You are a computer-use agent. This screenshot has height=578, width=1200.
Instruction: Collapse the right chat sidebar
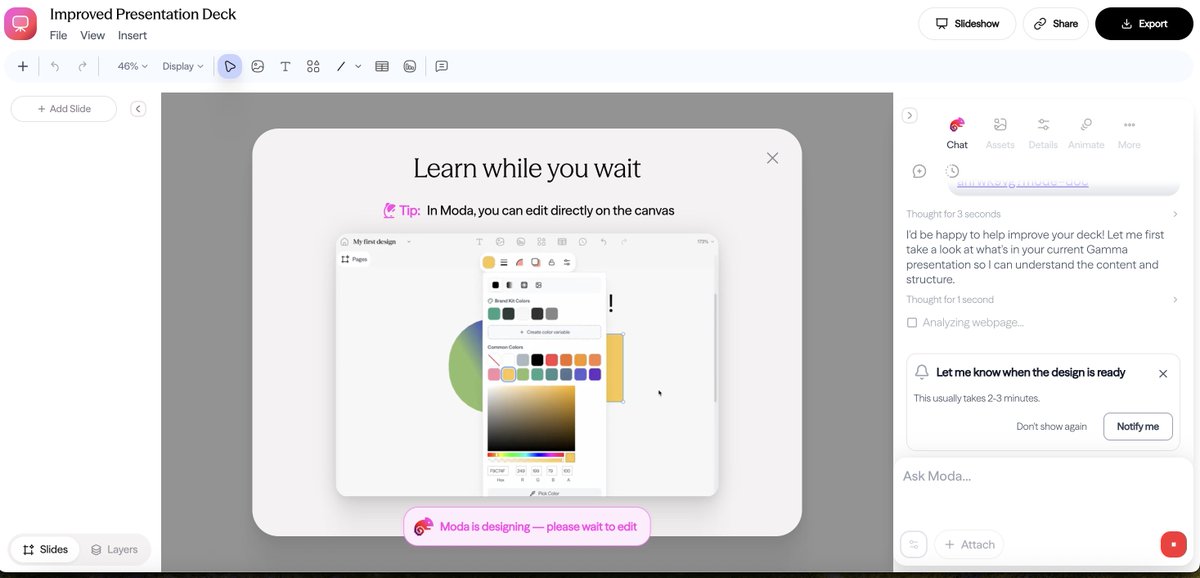(909, 116)
